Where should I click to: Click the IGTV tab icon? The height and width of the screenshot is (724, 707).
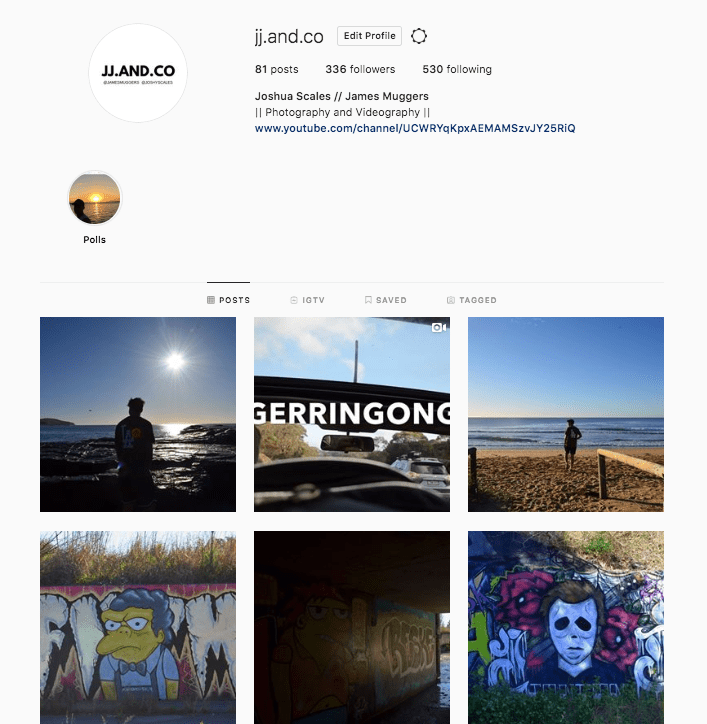(294, 300)
